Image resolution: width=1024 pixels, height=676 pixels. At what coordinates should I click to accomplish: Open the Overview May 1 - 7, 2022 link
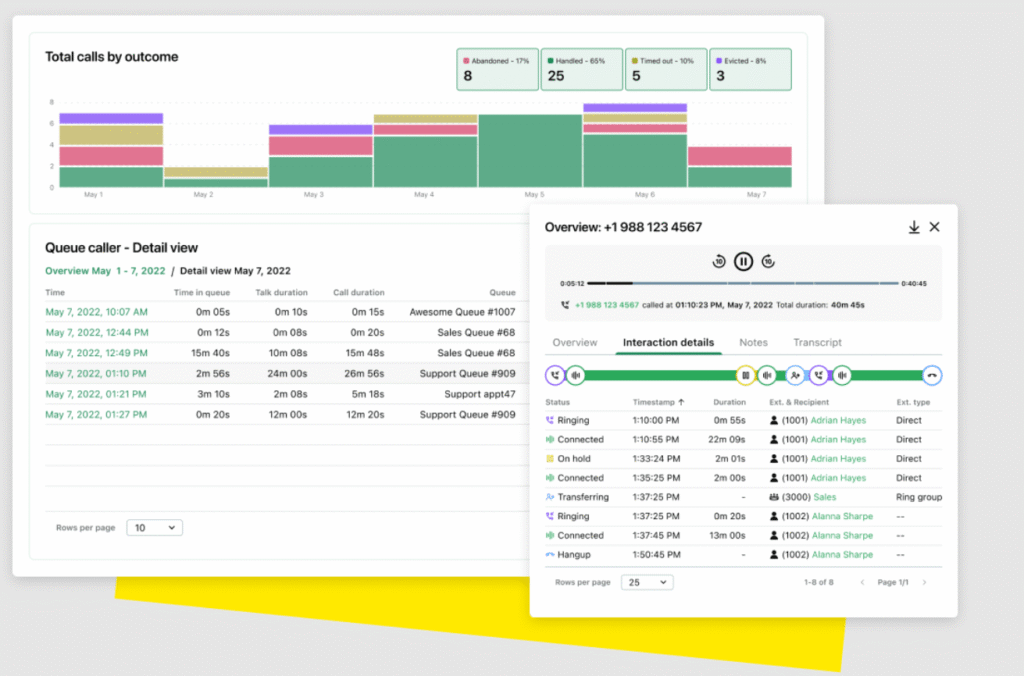point(105,270)
